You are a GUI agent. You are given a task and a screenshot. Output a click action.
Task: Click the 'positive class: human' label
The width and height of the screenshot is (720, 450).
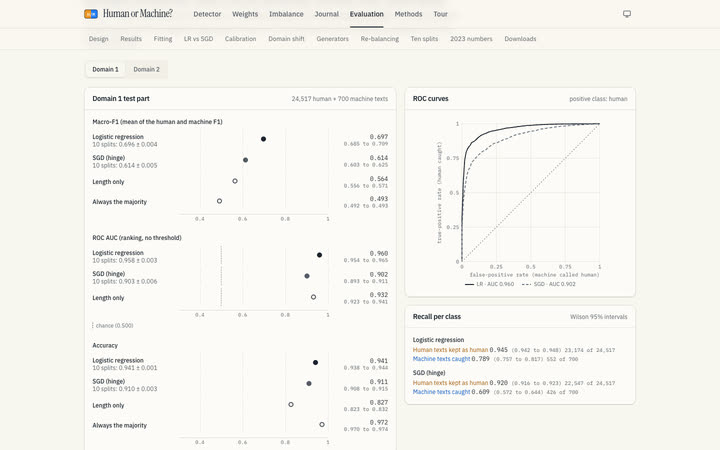coord(598,99)
